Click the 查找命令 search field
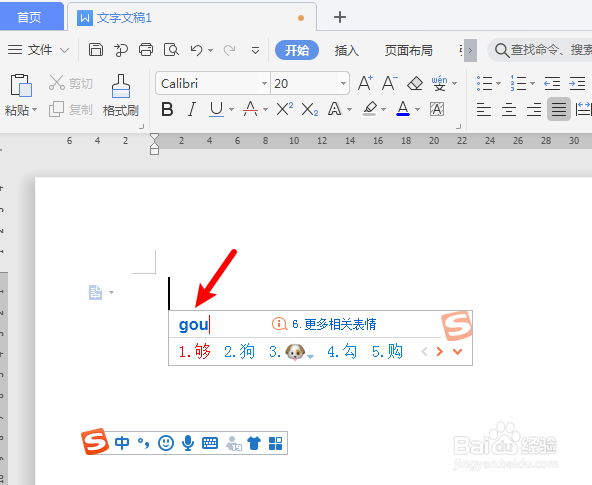 pos(540,50)
